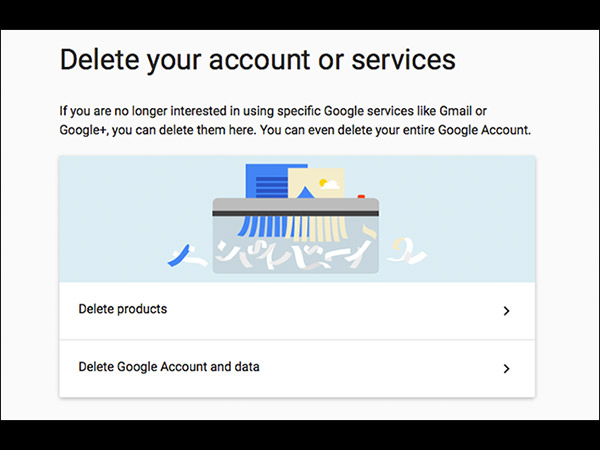Image resolution: width=600 pixels, height=450 pixels.
Task: Expand the Delete Google Account chevron arrow
Action: coord(506,368)
